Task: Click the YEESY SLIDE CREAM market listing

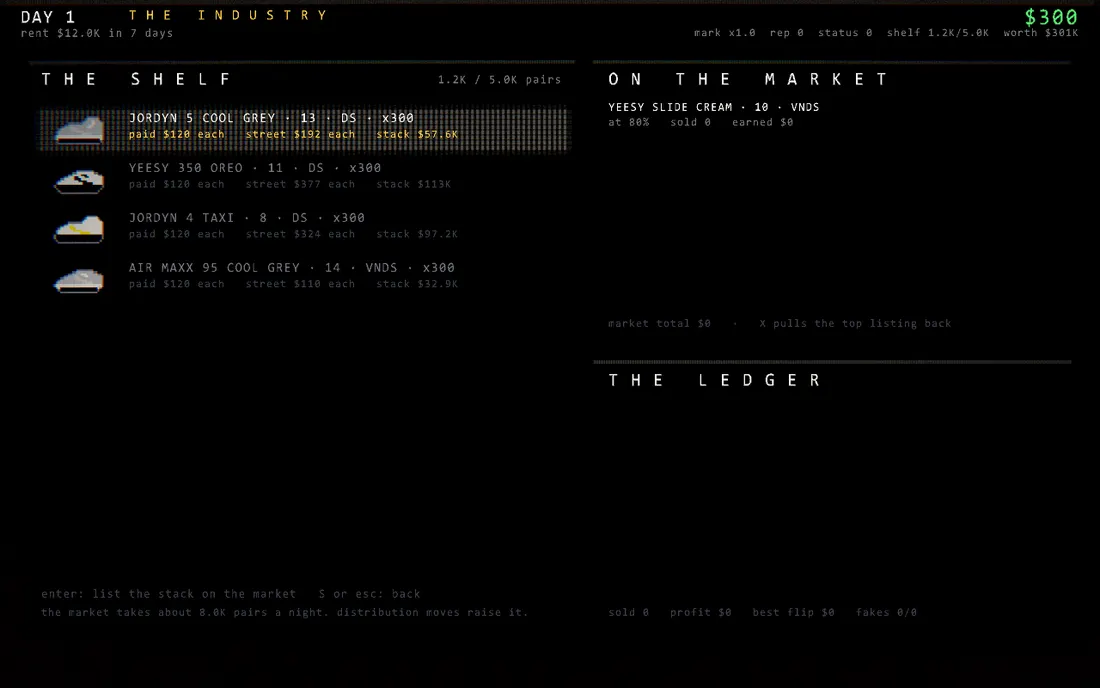Action: tap(713, 114)
